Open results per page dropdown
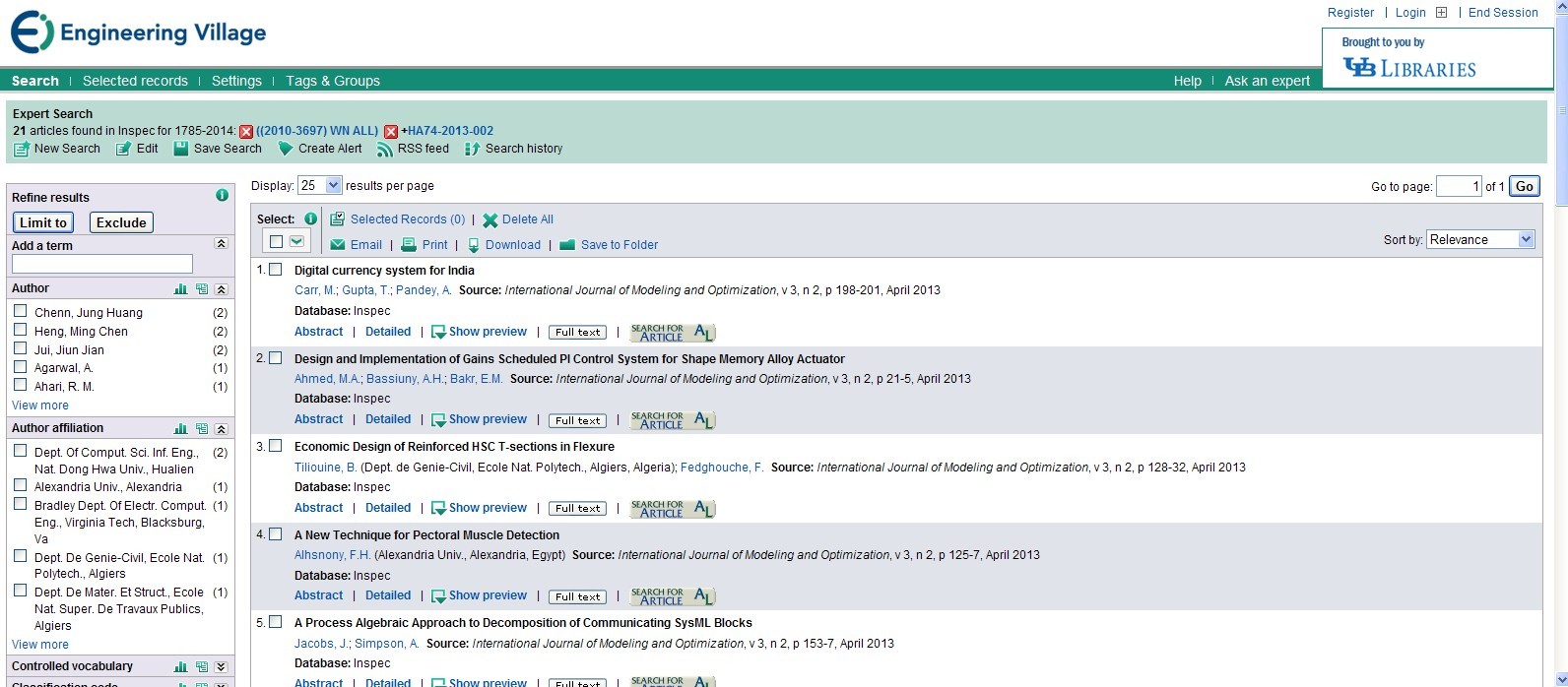The width and height of the screenshot is (1568, 687). pyautogui.click(x=320, y=185)
